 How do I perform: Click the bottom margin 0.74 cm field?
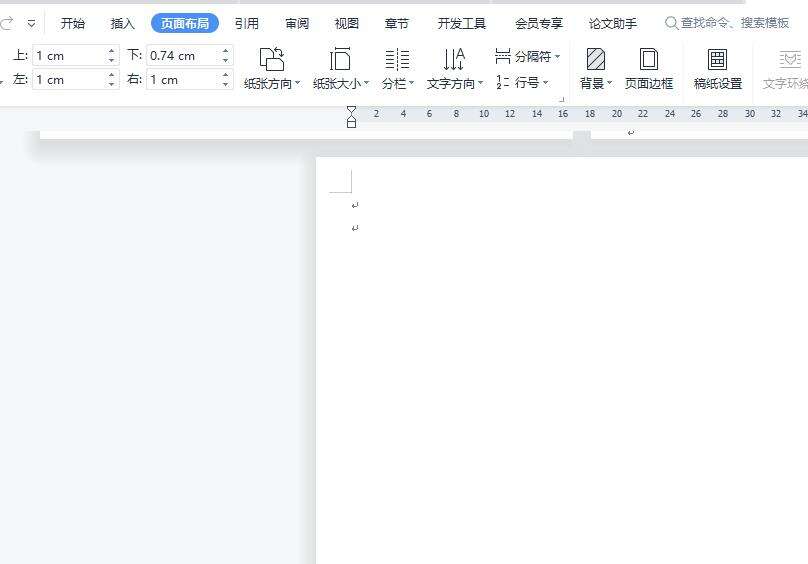(x=181, y=56)
